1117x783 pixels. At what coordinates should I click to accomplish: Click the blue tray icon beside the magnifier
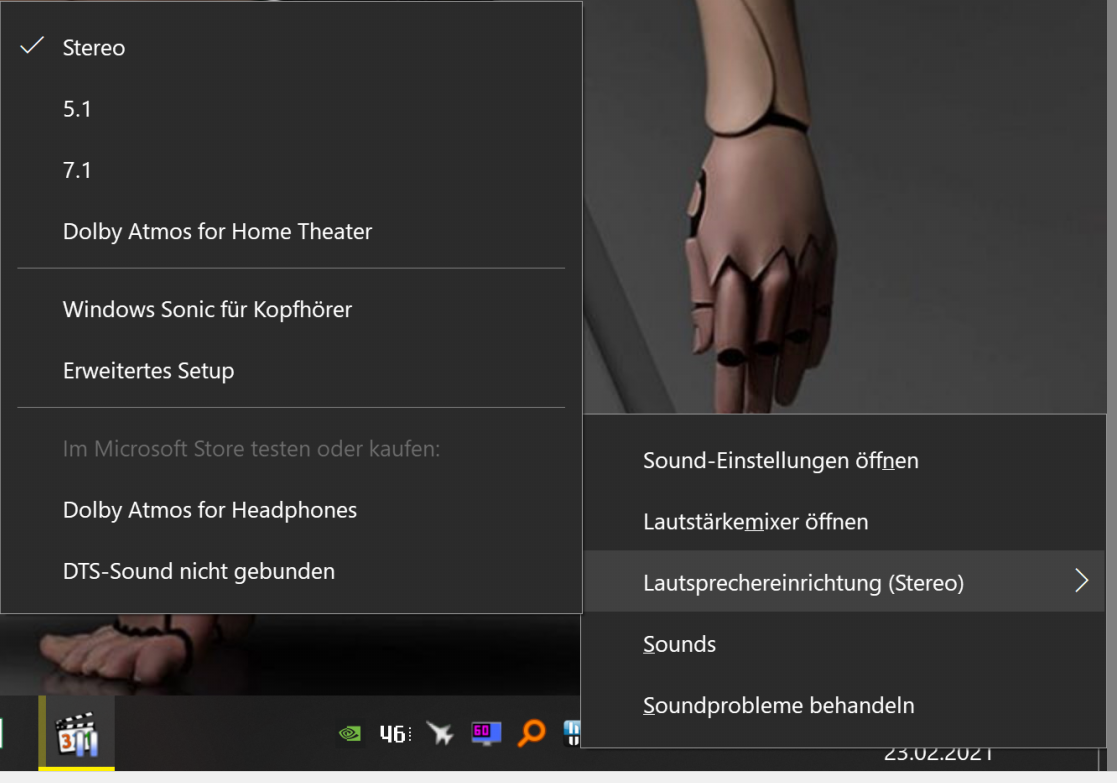pyautogui.click(x=571, y=733)
